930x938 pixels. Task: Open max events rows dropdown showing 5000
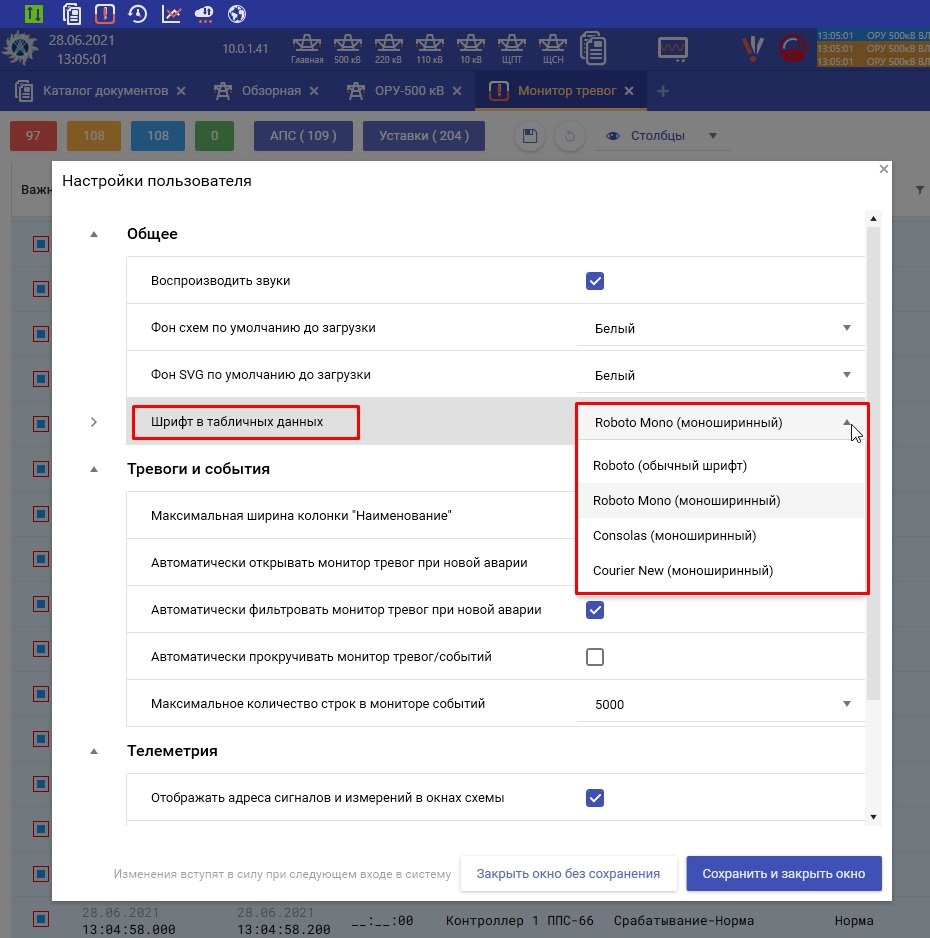coord(720,704)
